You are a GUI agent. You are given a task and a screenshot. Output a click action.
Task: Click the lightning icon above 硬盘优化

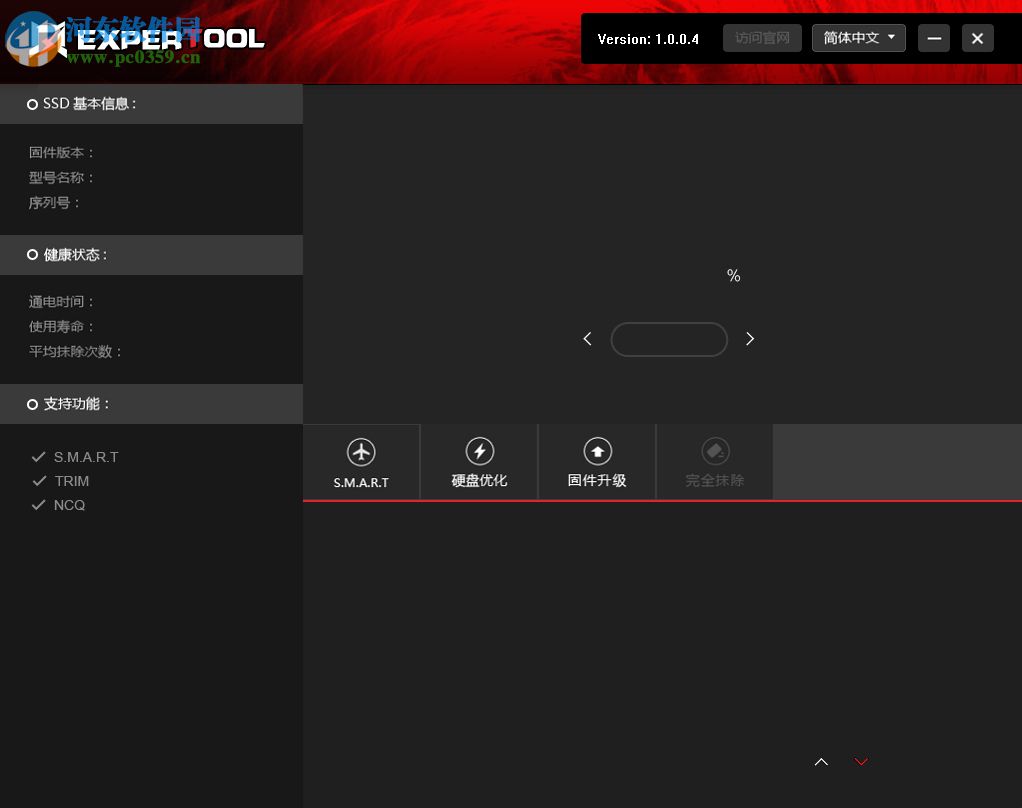tap(479, 451)
